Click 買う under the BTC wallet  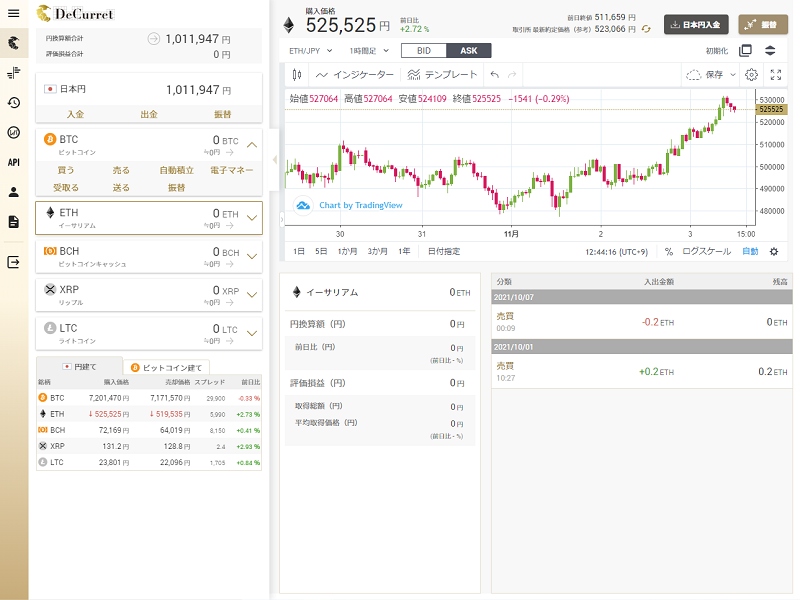[65, 171]
